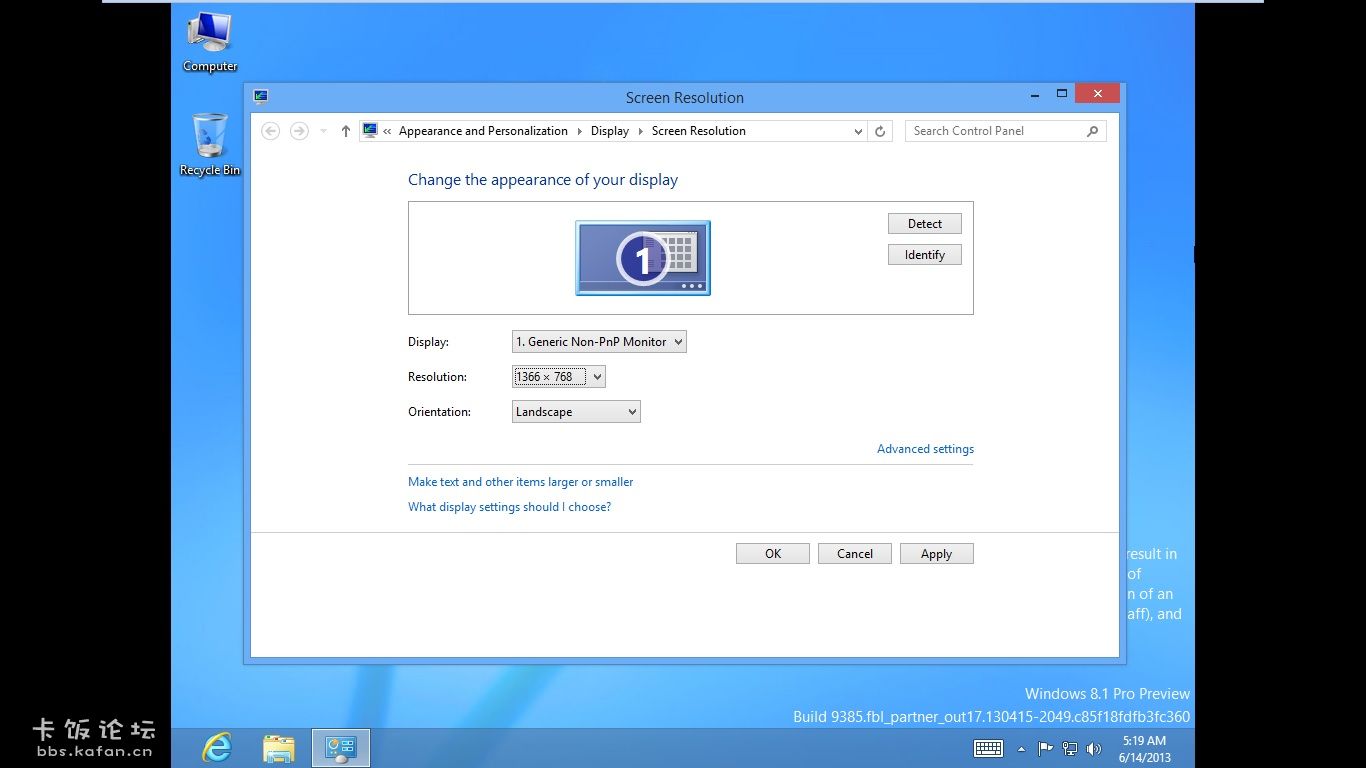Open the Resolution dropdown 1366 × 768

pyautogui.click(x=559, y=377)
